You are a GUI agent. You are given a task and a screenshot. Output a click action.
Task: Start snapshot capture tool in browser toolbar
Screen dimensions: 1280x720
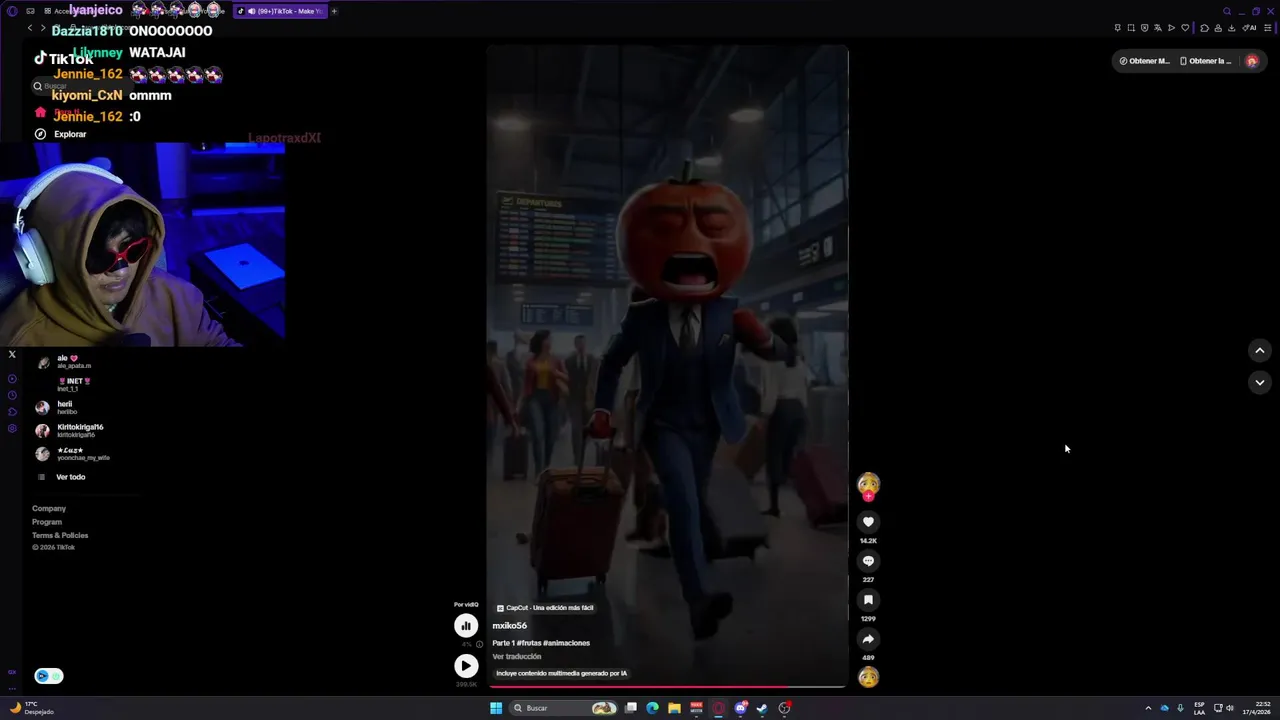tap(1131, 28)
